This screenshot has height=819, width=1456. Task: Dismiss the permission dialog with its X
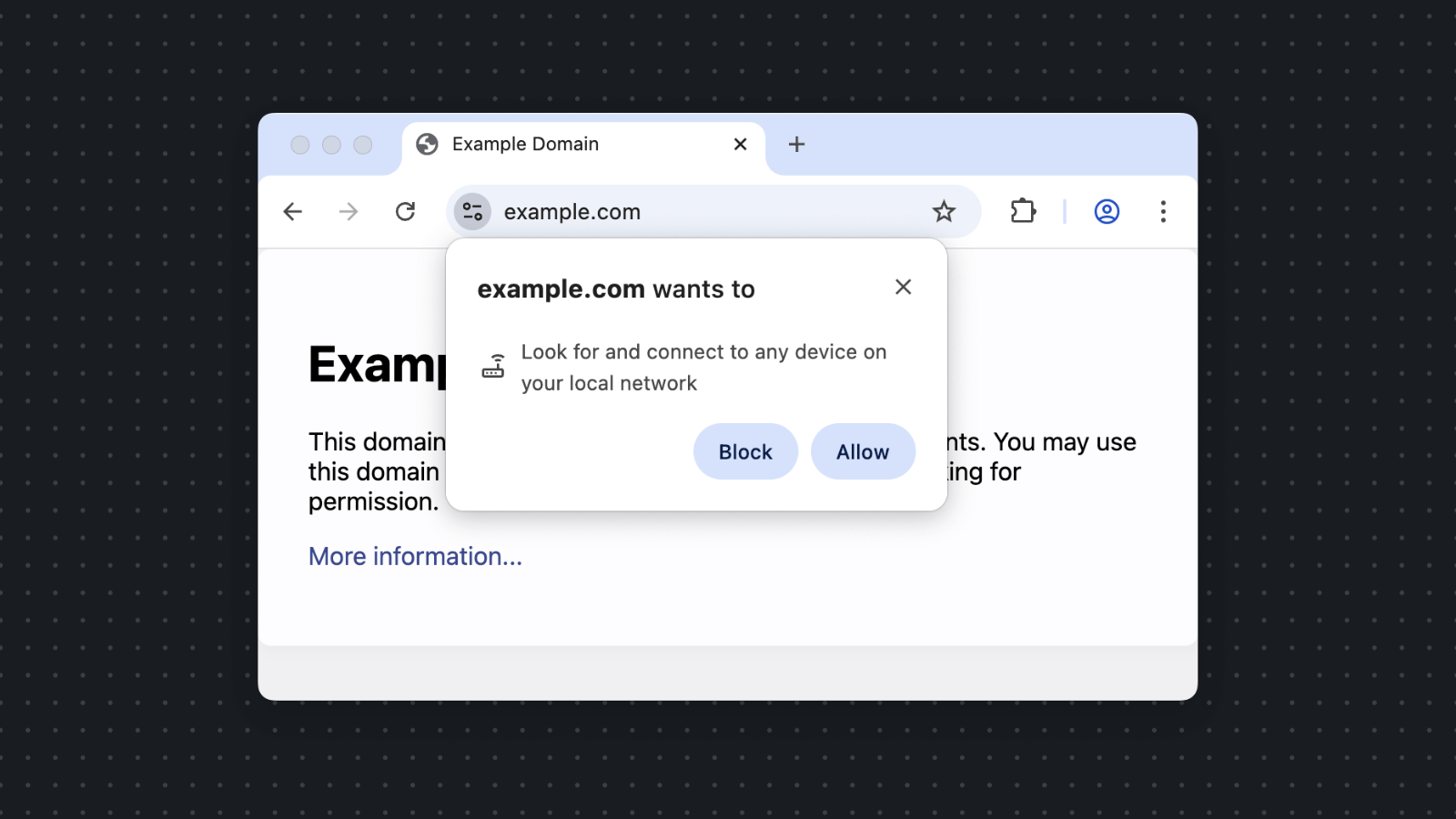[903, 287]
